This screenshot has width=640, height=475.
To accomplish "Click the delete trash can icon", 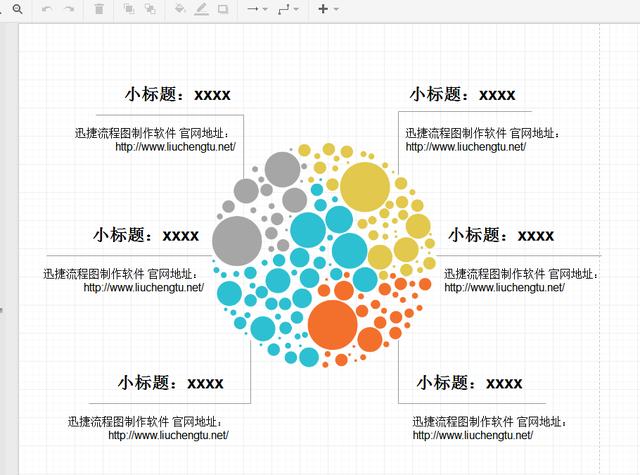I will pos(99,9).
